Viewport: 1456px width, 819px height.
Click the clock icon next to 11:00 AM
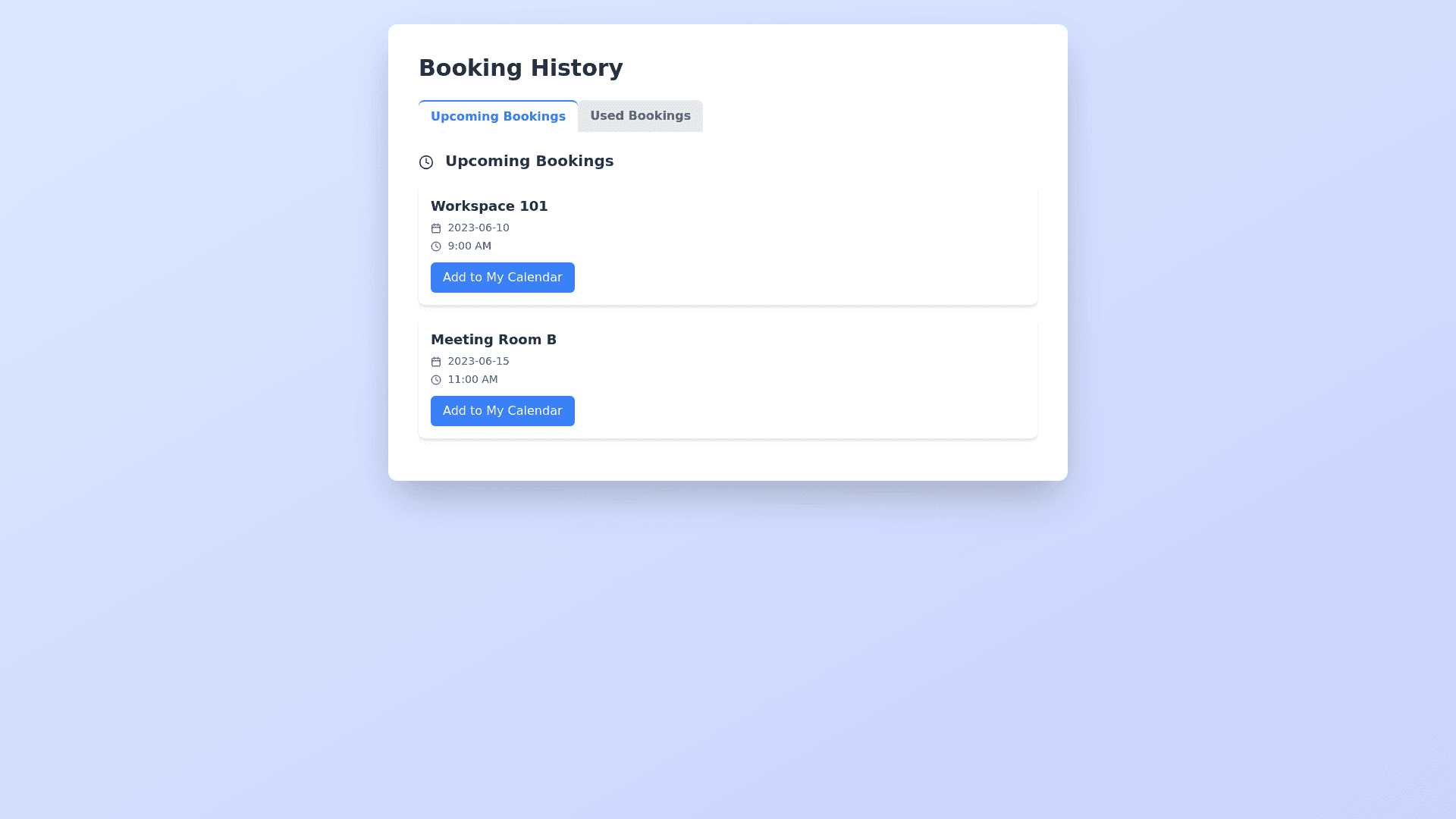tap(436, 380)
